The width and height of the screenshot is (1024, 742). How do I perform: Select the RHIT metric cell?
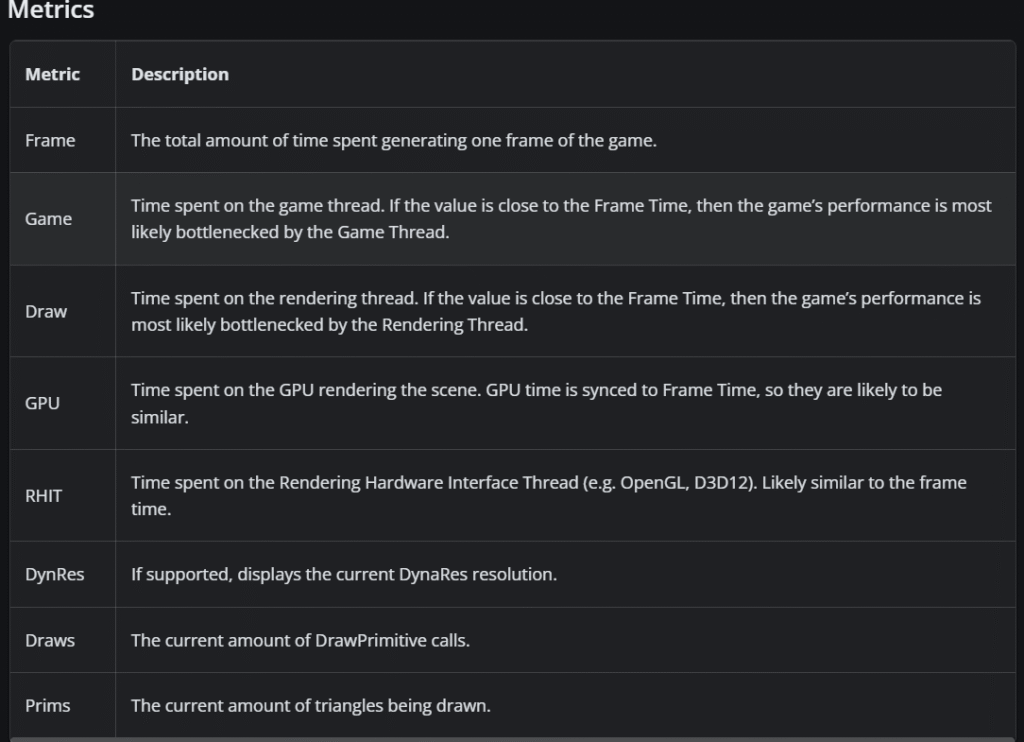43,496
